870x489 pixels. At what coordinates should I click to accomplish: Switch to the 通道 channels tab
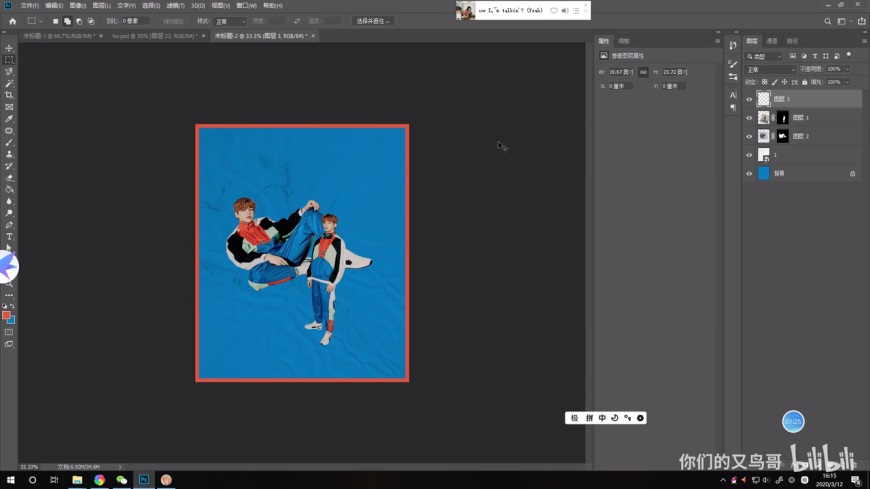[x=772, y=41]
